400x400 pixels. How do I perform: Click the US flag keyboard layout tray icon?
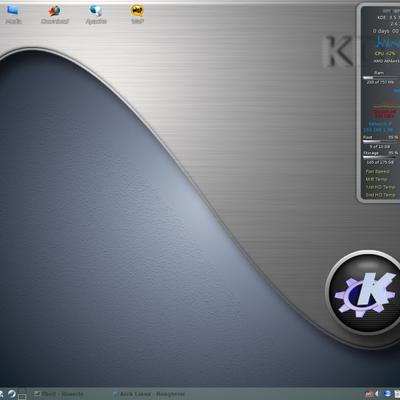(369, 394)
